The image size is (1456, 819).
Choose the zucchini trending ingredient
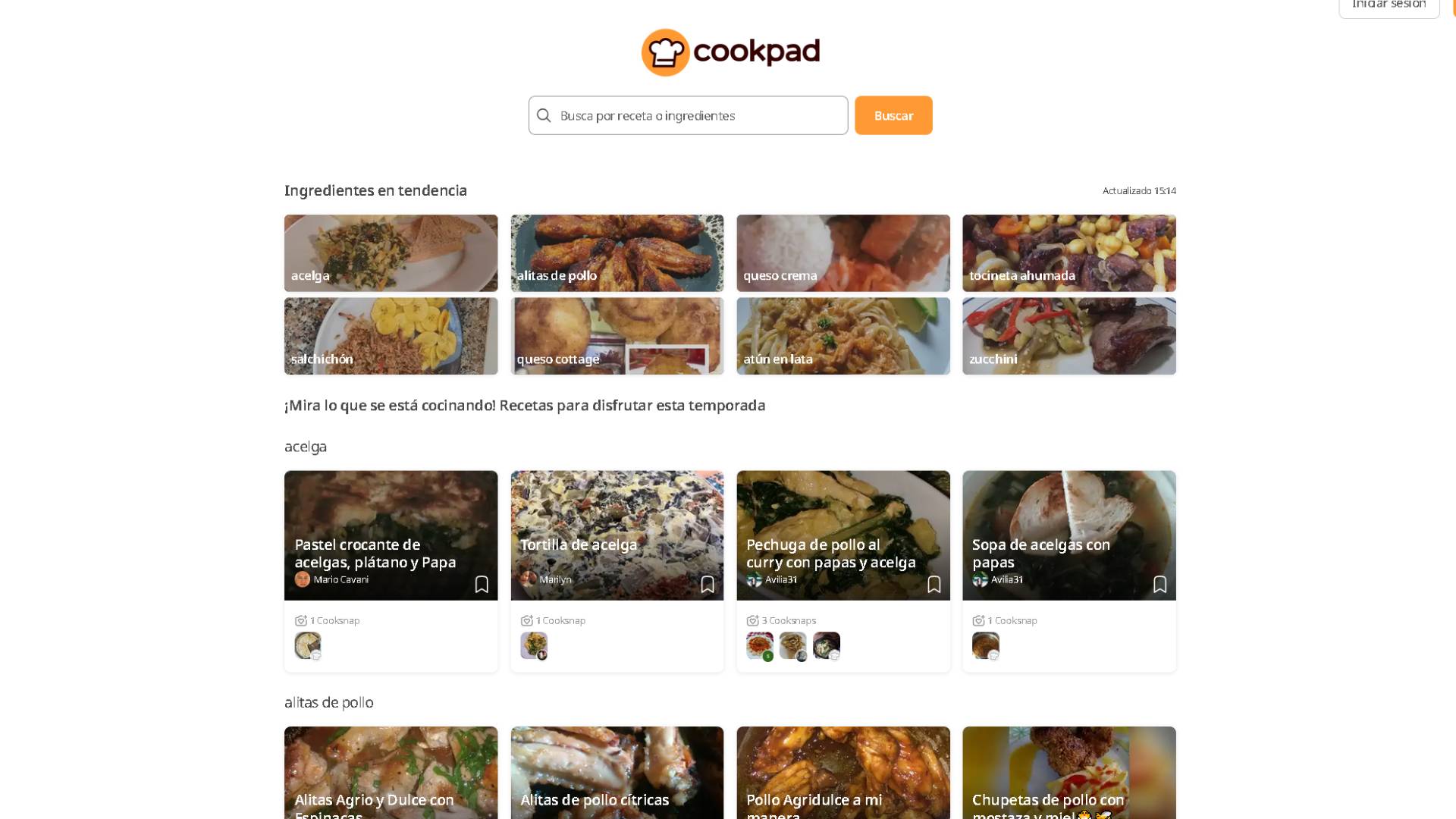pos(1069,336)
